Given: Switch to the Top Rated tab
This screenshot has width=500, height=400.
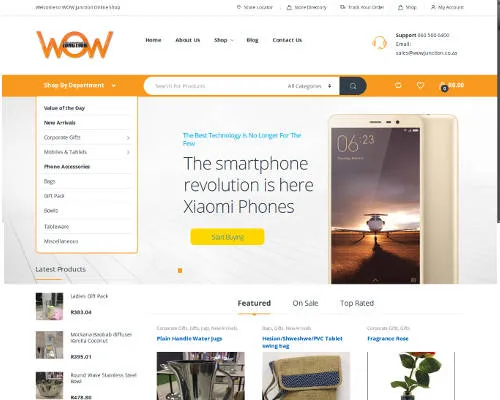Looking at the screenshot, I should pyautogui.click(x=357, y=303).
